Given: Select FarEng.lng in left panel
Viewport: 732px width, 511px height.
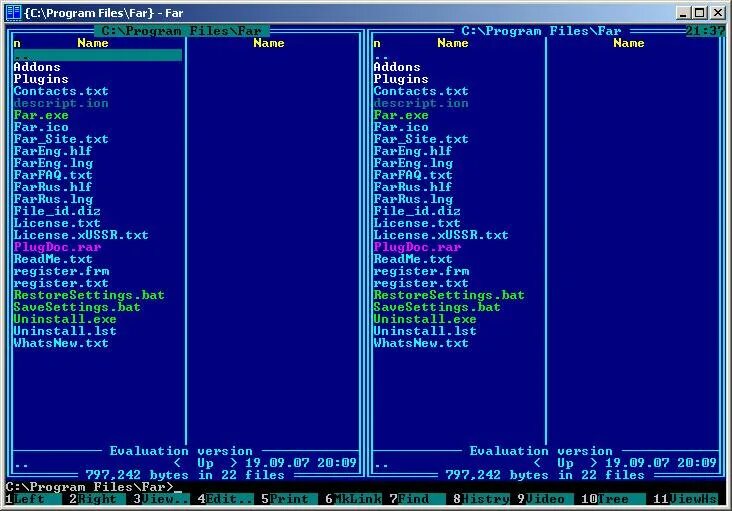Looking at the screenshot, I should (x=53, y=163).
